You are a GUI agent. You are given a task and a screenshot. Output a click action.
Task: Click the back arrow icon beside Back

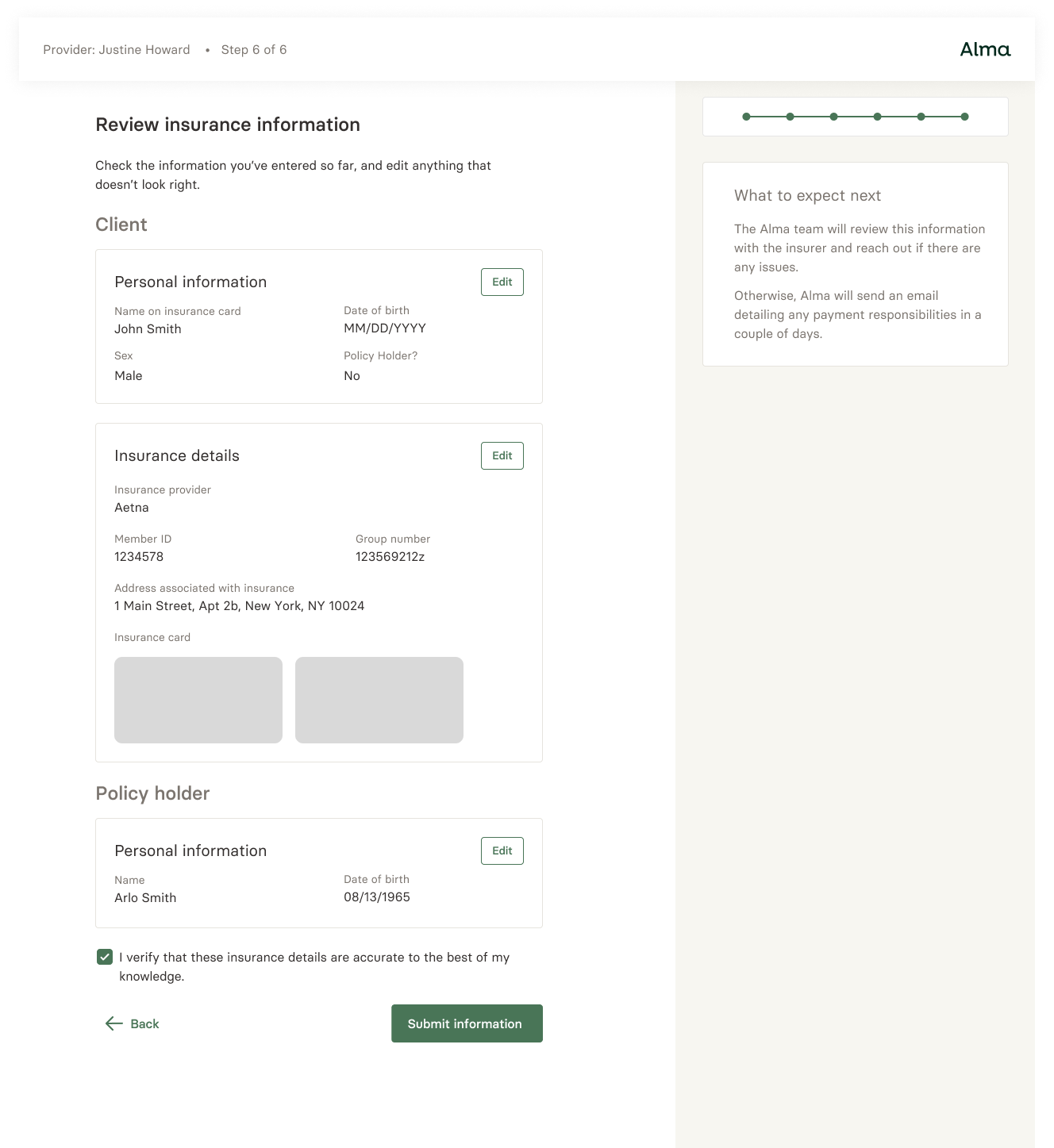(x=112, y=1023)
